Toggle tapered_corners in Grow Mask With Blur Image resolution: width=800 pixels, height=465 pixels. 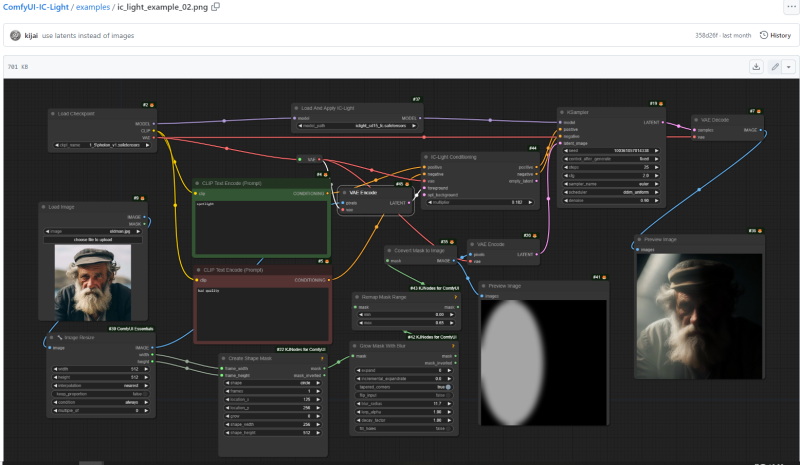click(404, 387)
